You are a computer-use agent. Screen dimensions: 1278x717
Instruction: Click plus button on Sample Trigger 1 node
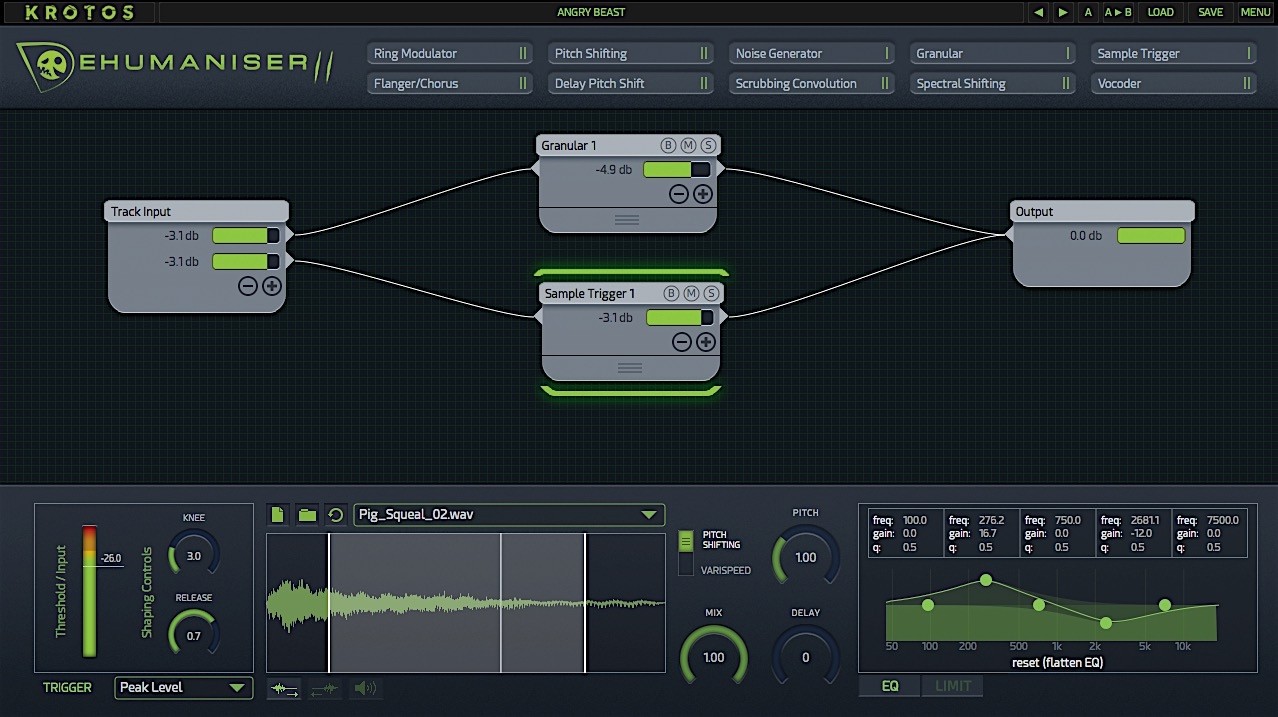[x=706, y=342]
